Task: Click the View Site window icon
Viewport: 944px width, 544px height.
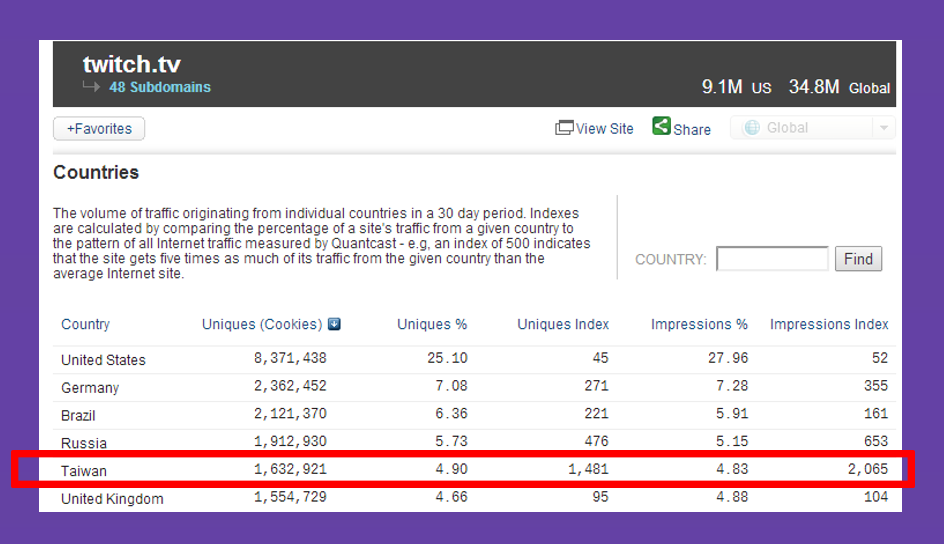Action: pos(564,128)
